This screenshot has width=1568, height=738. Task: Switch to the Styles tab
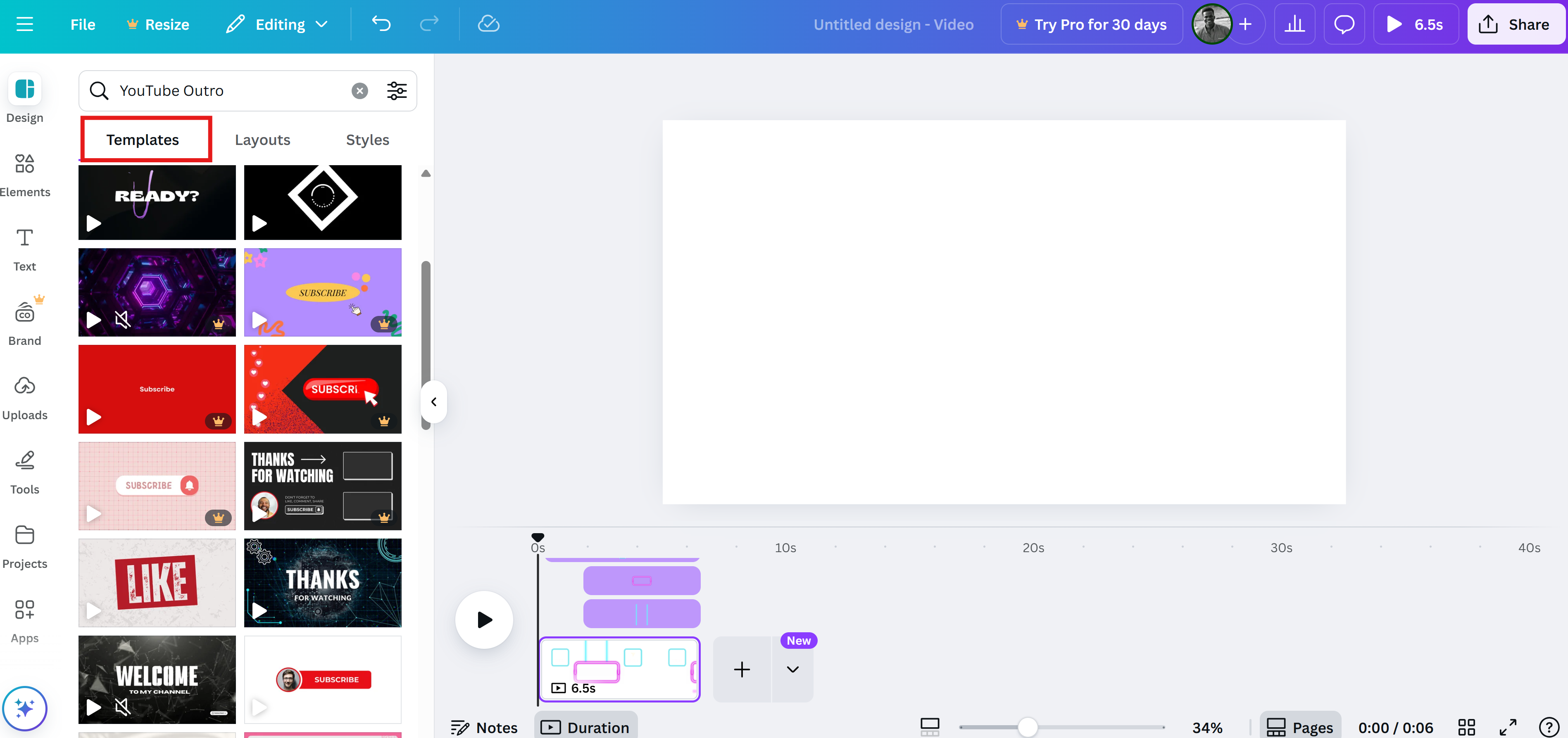click(x=367, y=139)
